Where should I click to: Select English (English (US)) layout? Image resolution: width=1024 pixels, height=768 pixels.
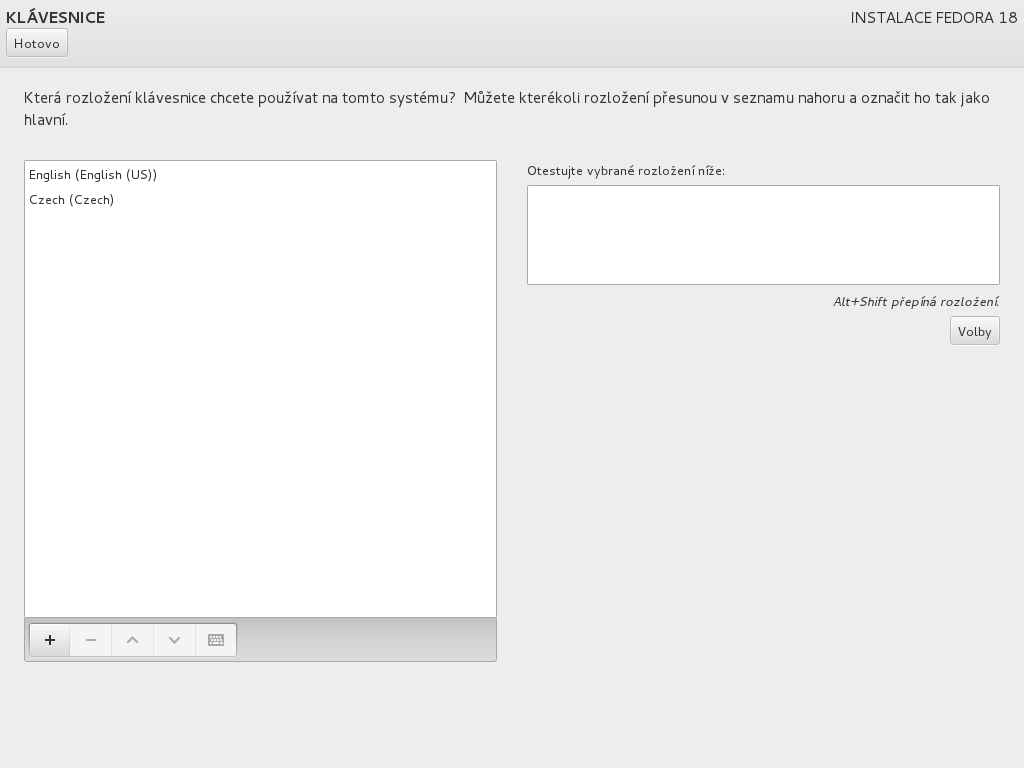pyautogui.click(x=93, y=175)
